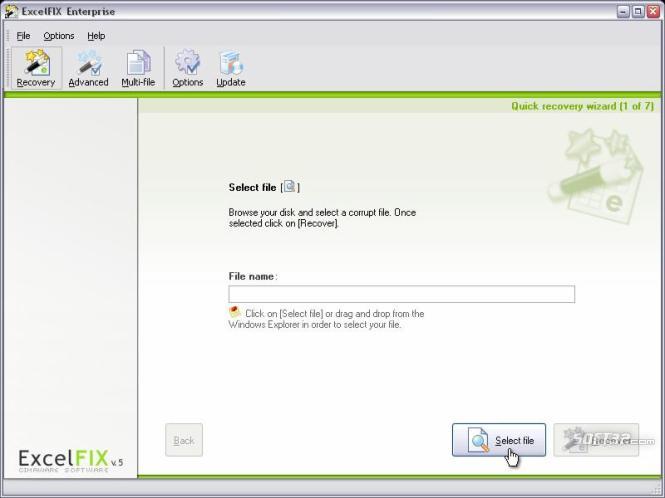Click the note icon beside the drag-and-drop hint

pos(235,312)
